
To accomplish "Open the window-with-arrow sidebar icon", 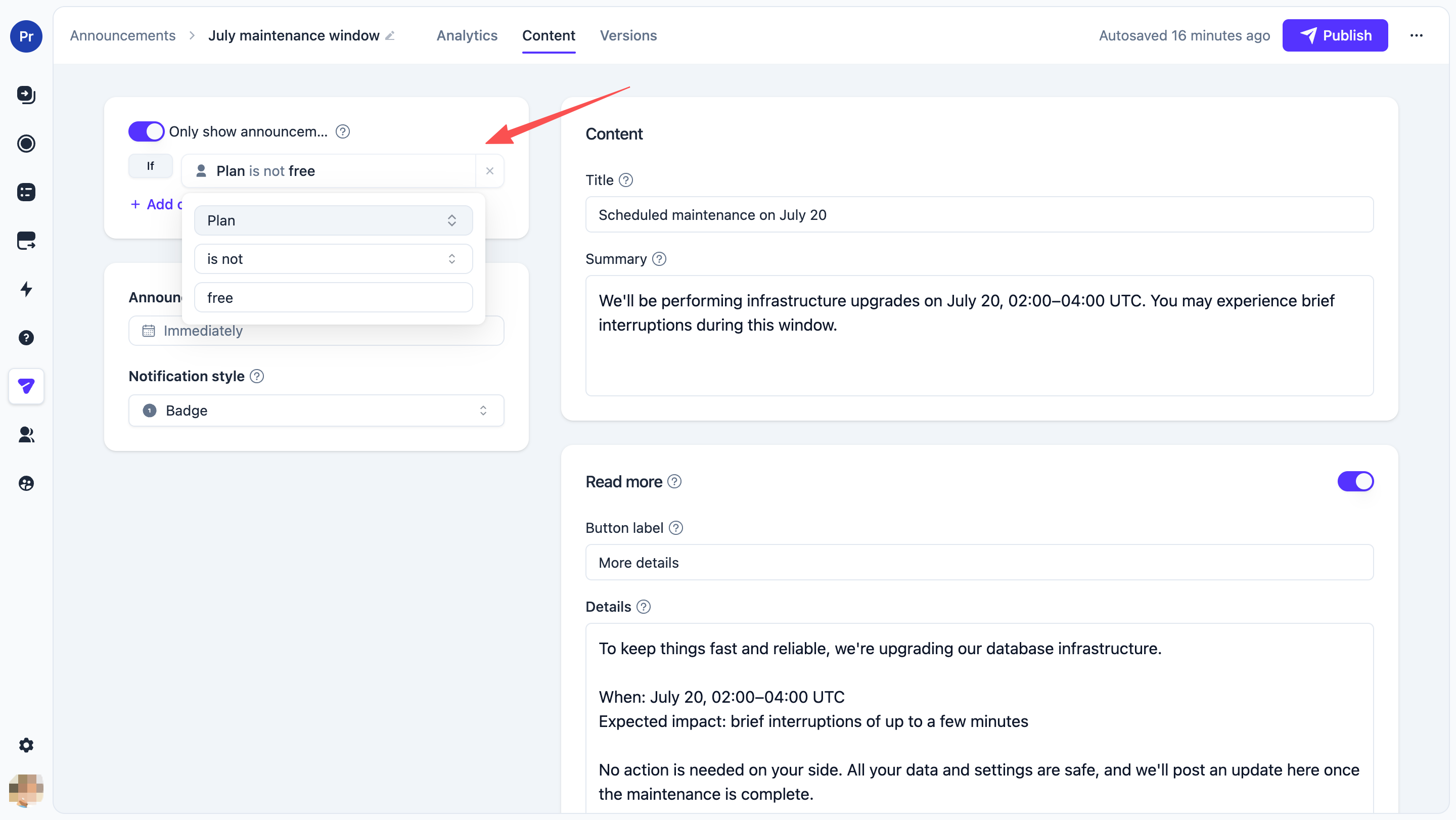I will tap(26, 241).
